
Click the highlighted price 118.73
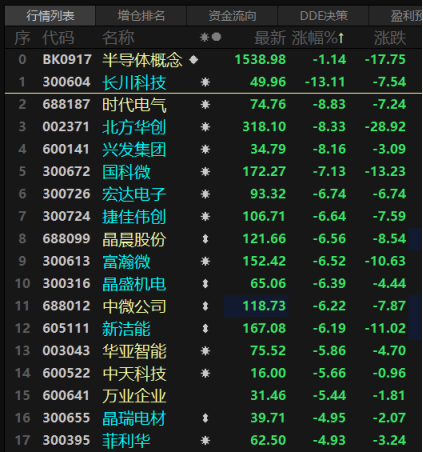[264, 306]
